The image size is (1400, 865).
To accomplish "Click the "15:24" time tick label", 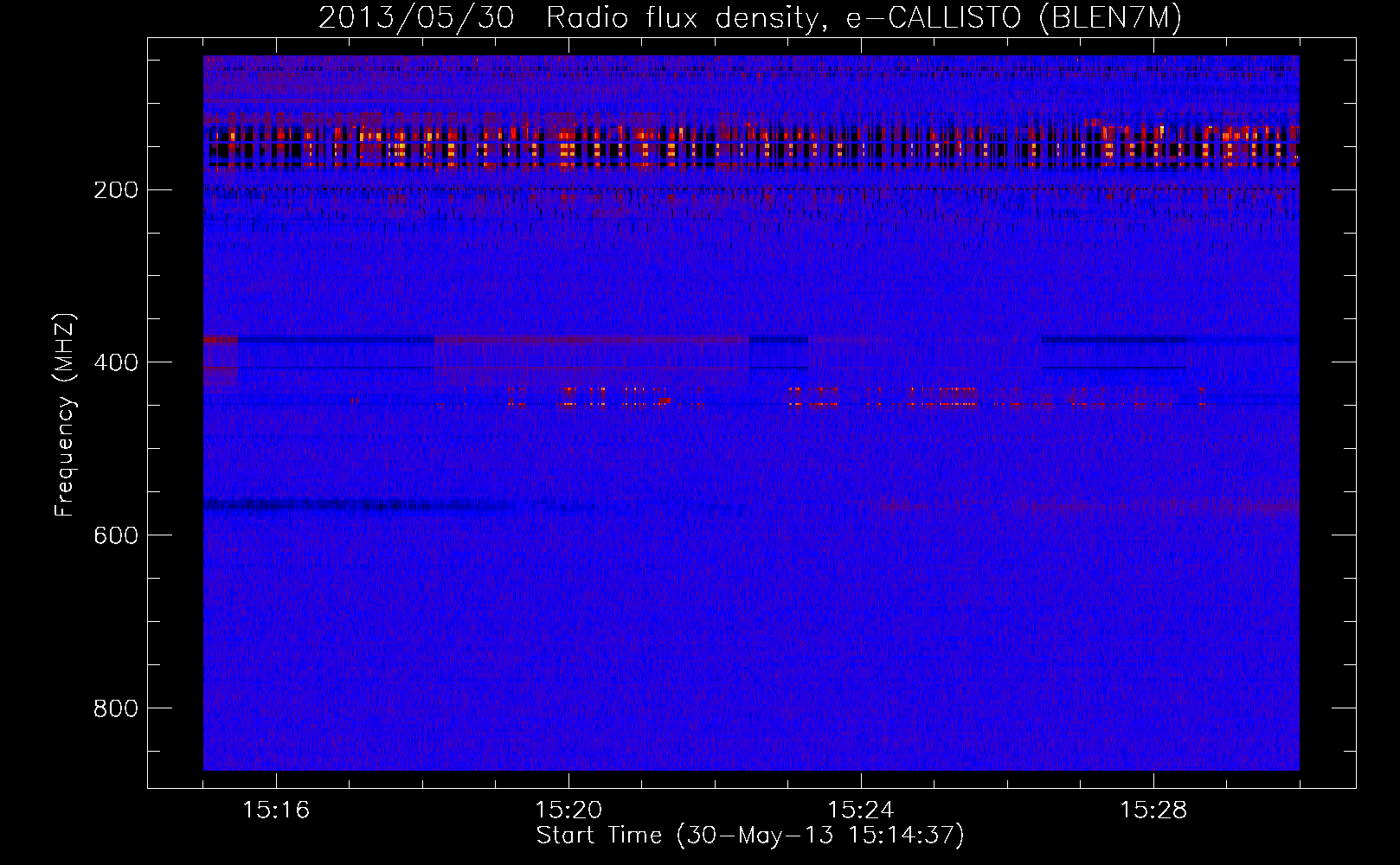I will coord(861,811).
